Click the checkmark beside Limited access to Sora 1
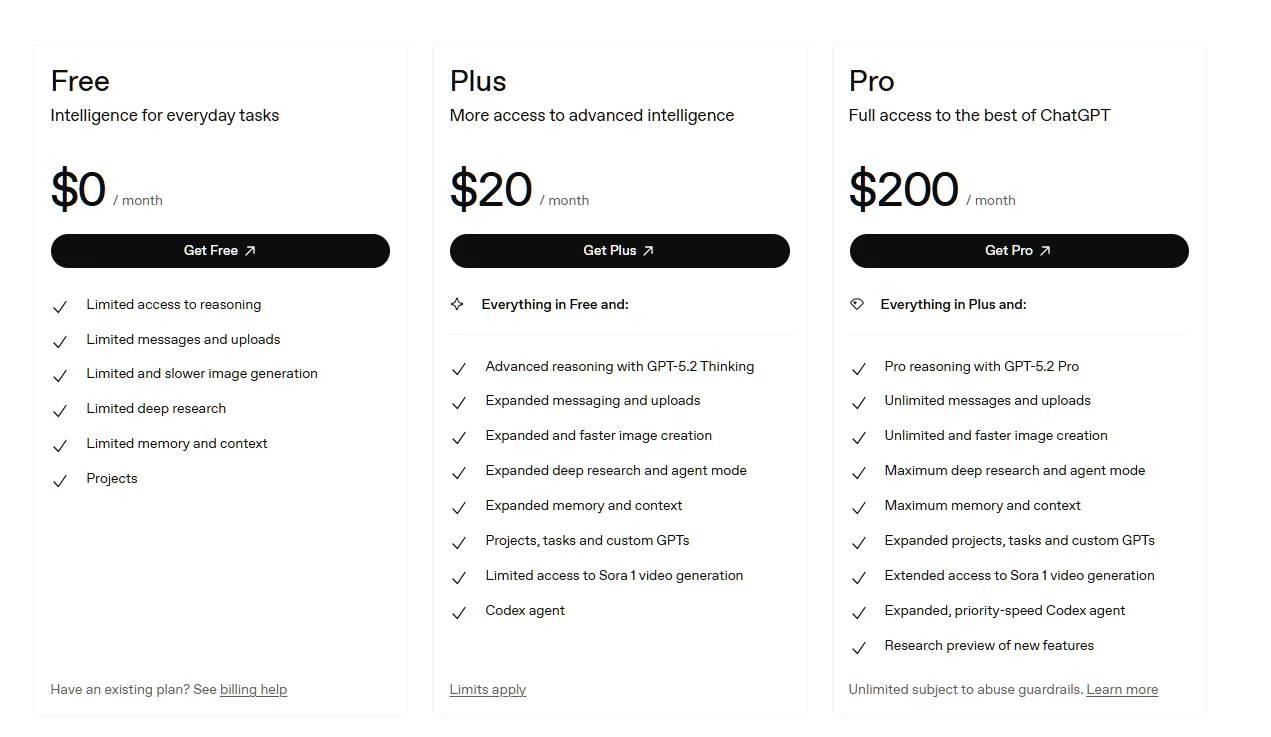This screenshot has width=1271, height=737. [x=460, y=577]
